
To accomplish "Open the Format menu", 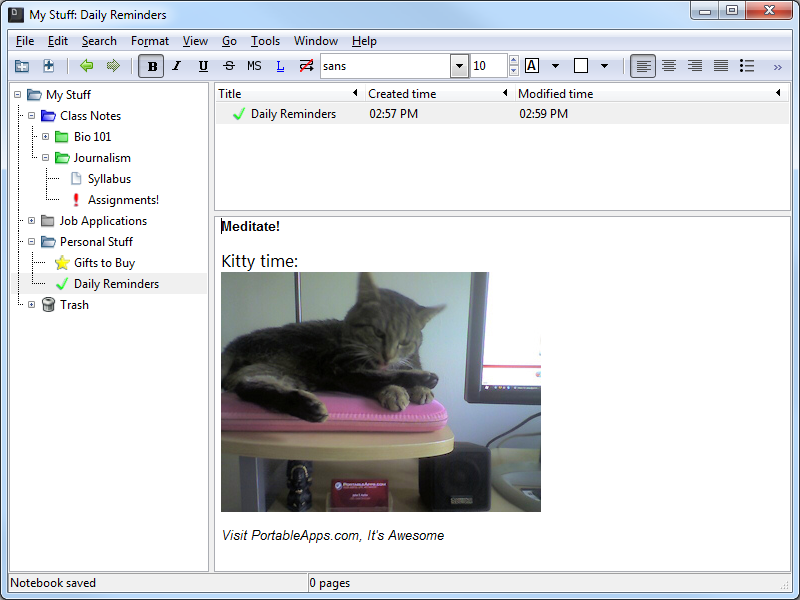I will [150, 41].
